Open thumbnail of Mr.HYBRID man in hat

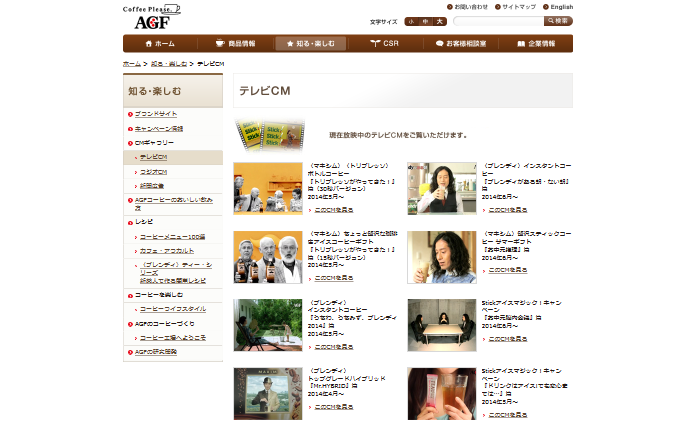[x=268, y=394]
